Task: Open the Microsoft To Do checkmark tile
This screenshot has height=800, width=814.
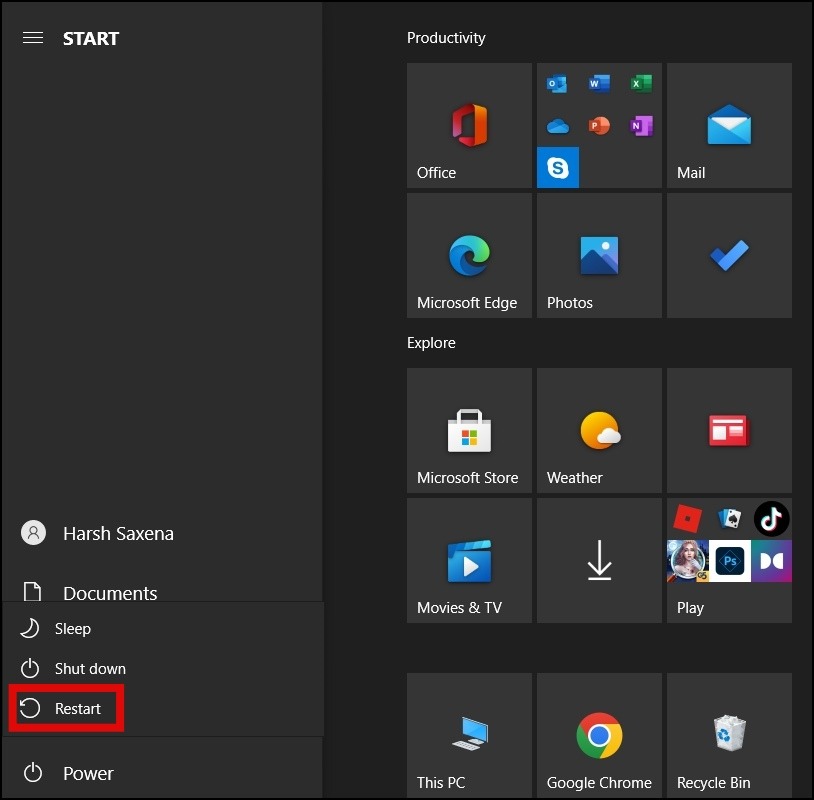Action: 729,256
